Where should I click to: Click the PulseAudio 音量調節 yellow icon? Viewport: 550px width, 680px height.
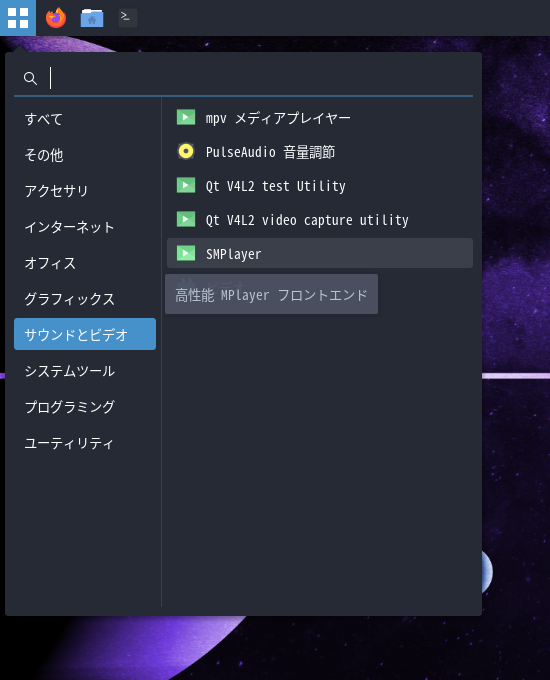(x=186, y=151)
